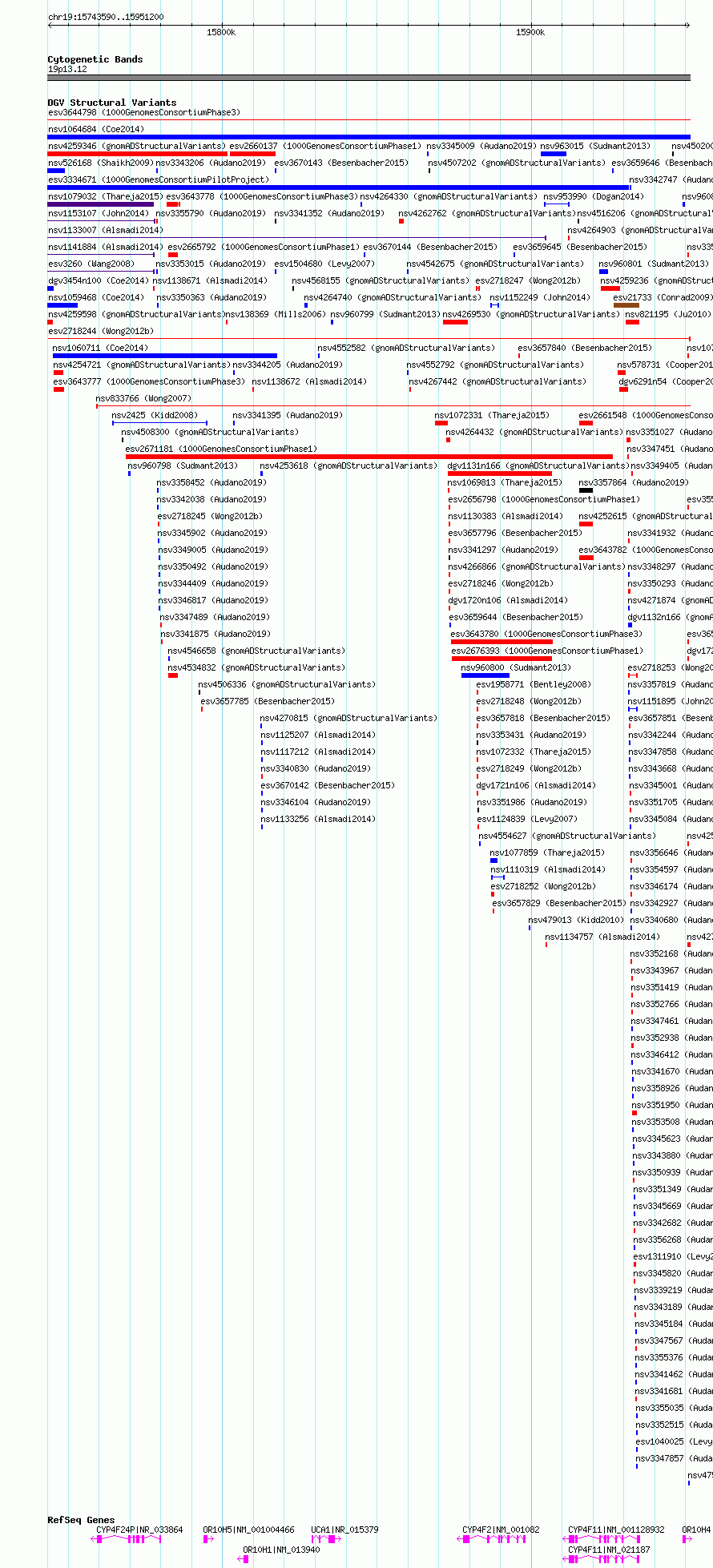Click variant nsv1077859 (Thareja2015) label
713x1568 pixels.
[x=548, y=853]
